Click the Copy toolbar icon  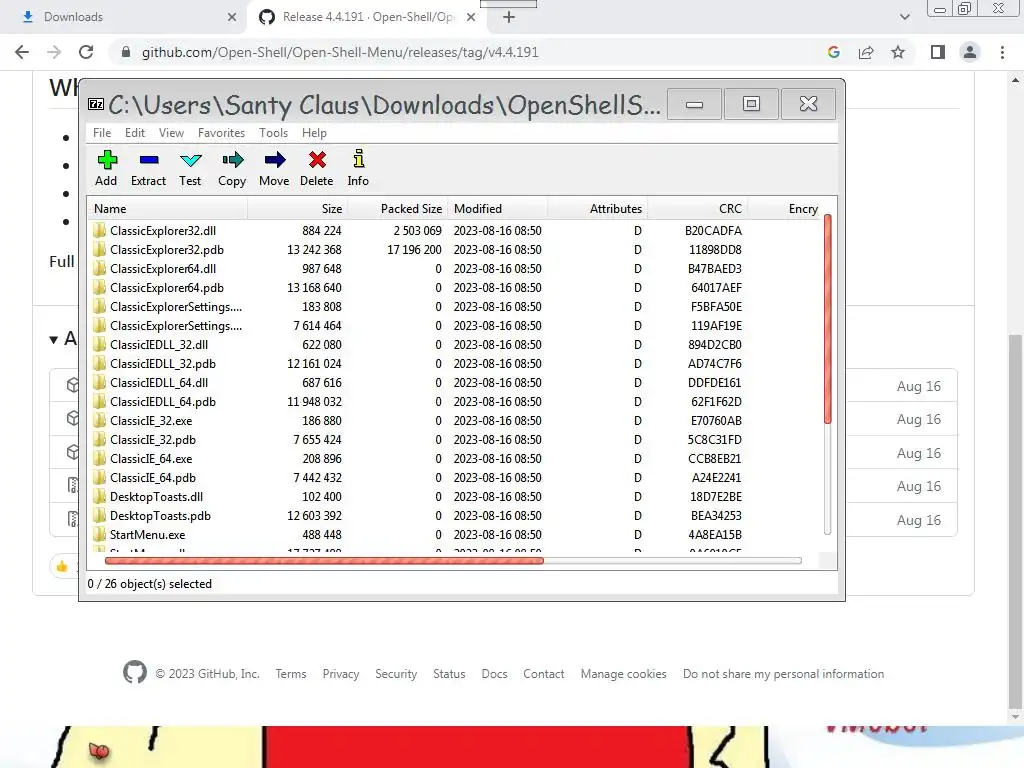point(232,160)
